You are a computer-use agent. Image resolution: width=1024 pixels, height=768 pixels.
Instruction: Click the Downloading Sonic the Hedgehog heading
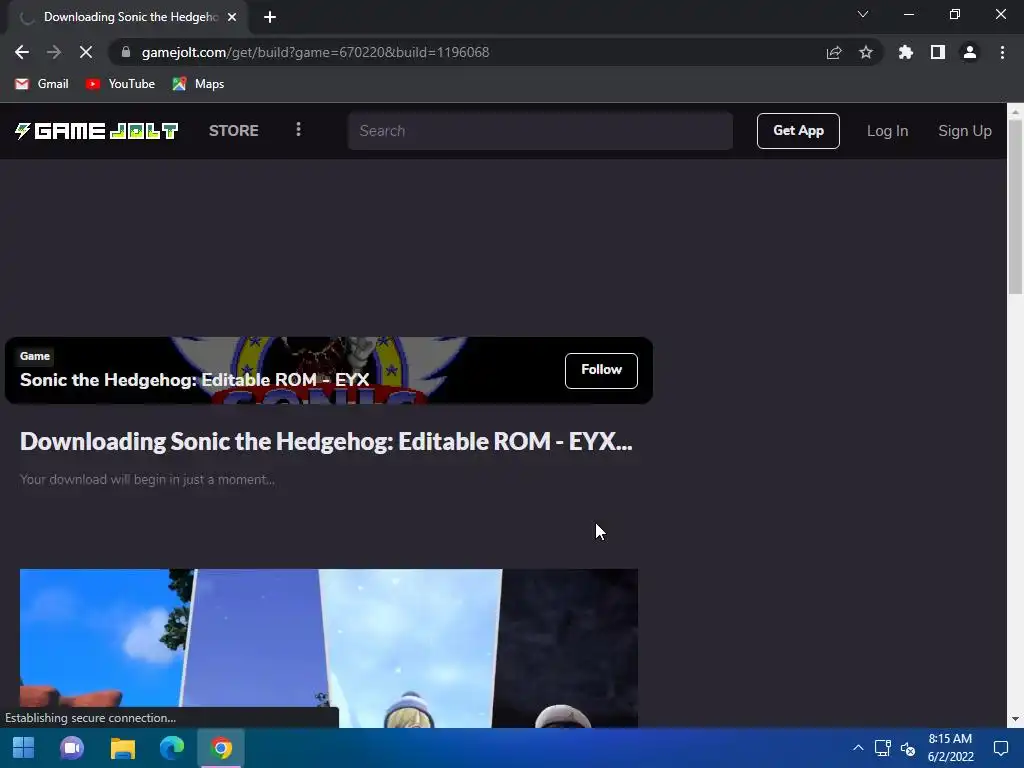(326, 441)
